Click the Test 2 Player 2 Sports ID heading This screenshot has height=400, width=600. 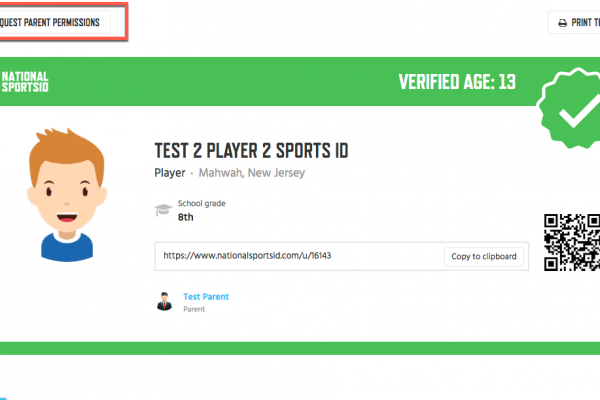pos(251,150)
